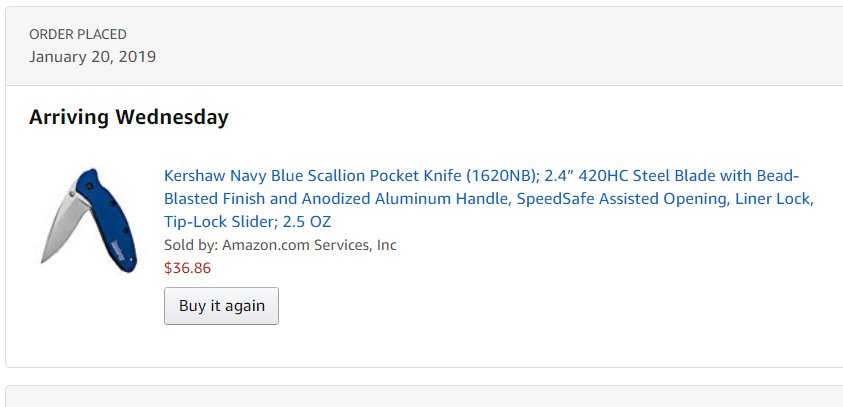Image resolution: width=843 pixels, height=407 pixels.
Task: Click the Arriving Wednesday heading
Action: click(128, 117)
